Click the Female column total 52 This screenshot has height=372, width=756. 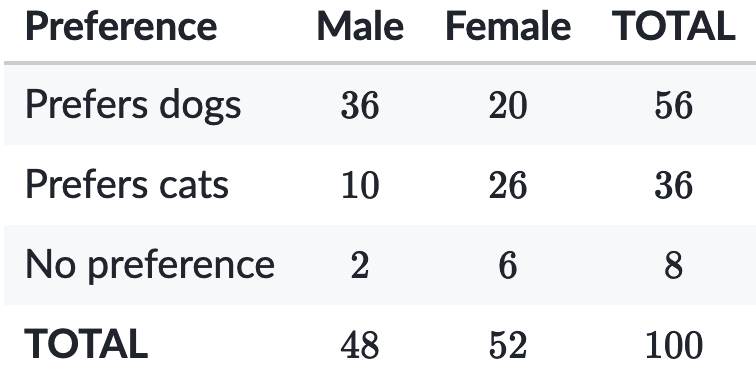coord(508,345)
